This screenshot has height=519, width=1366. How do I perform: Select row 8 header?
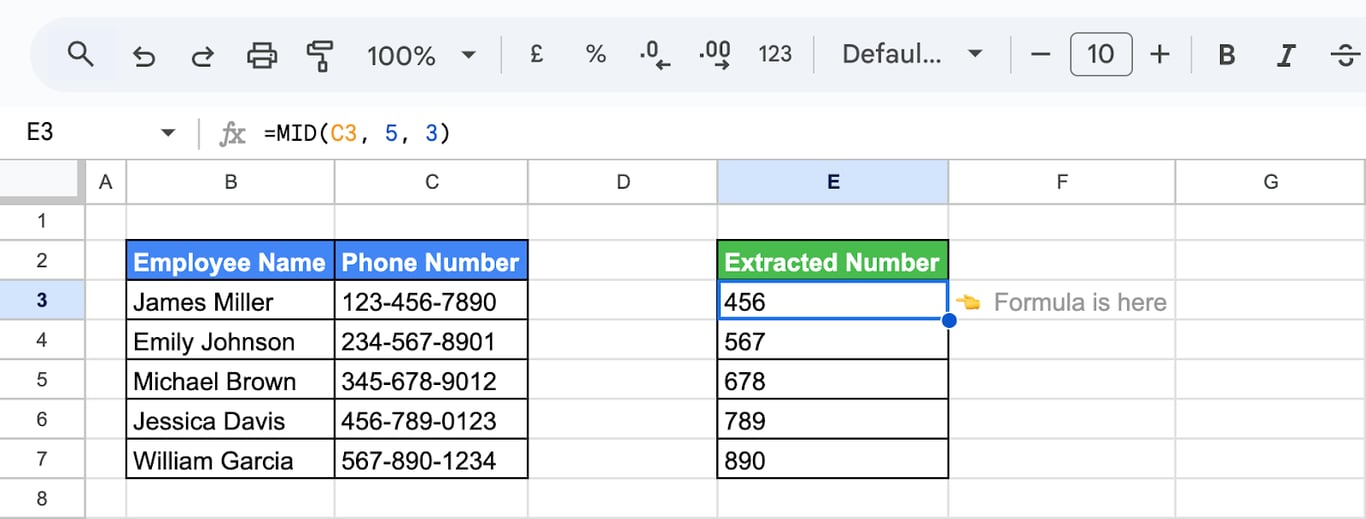pos(41,498)
